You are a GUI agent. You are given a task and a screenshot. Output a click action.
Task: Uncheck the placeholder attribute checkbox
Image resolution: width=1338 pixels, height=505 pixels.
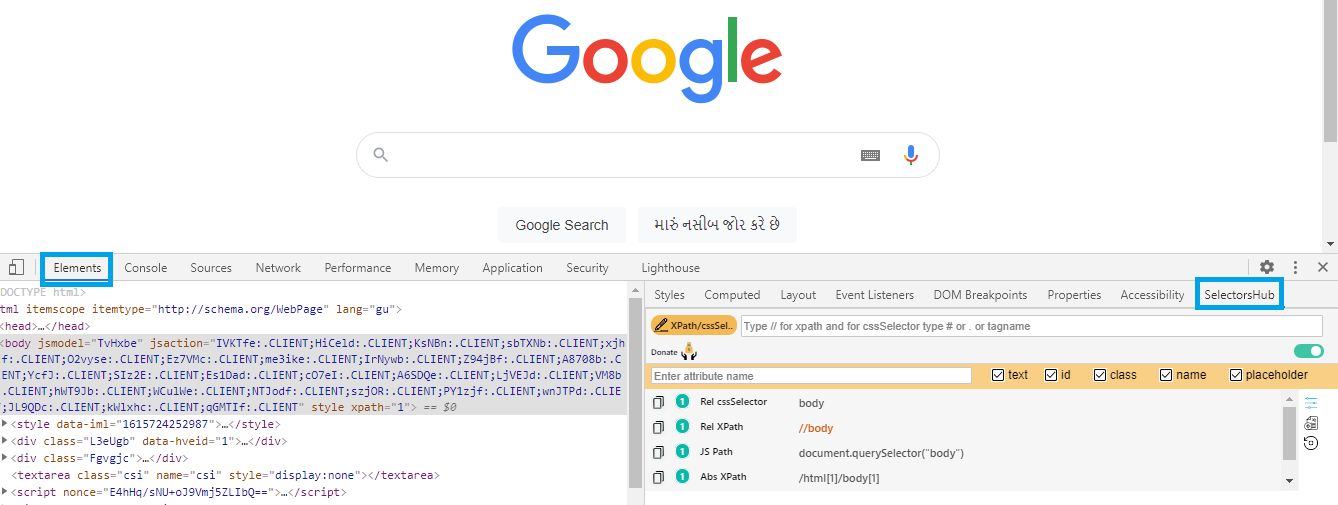pyautogui.click(x=1236, y=375)
